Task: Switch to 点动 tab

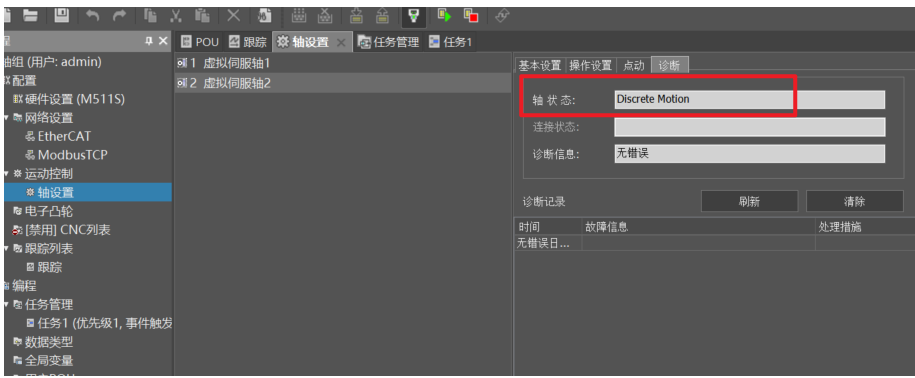Action: pyautogui.click(x=633, y=65)
